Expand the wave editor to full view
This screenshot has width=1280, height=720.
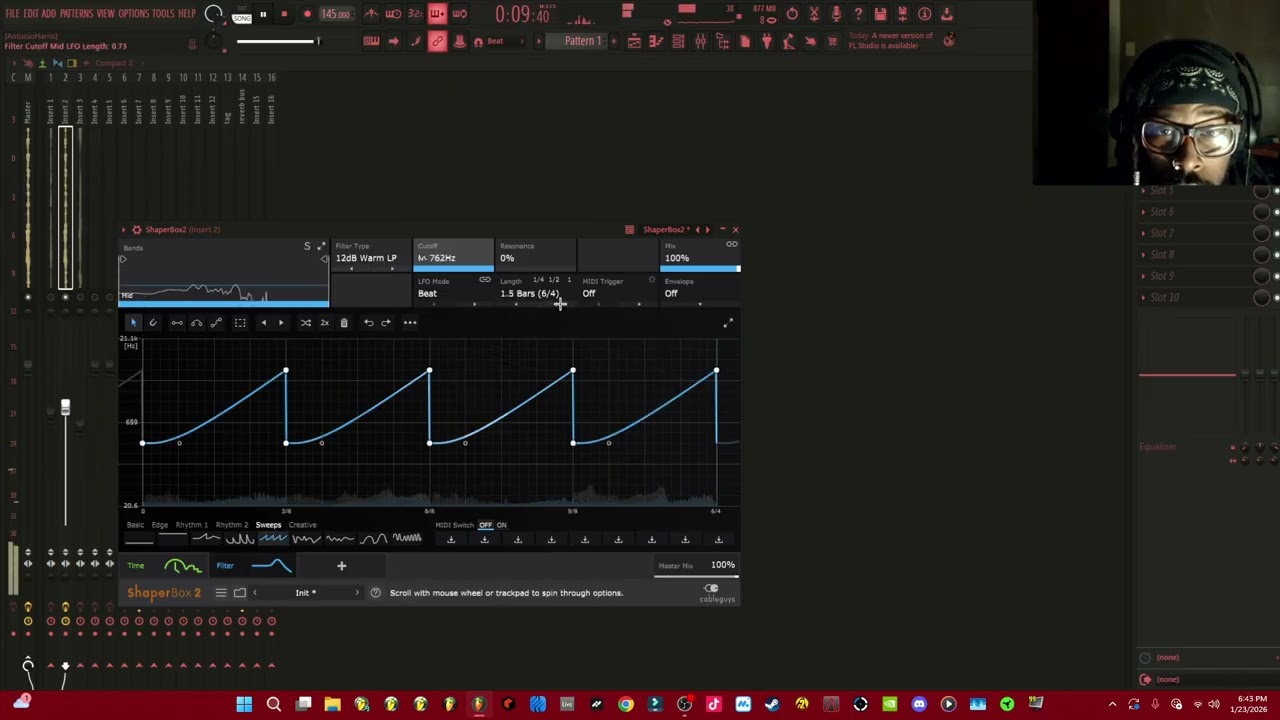tap(728, 322)
